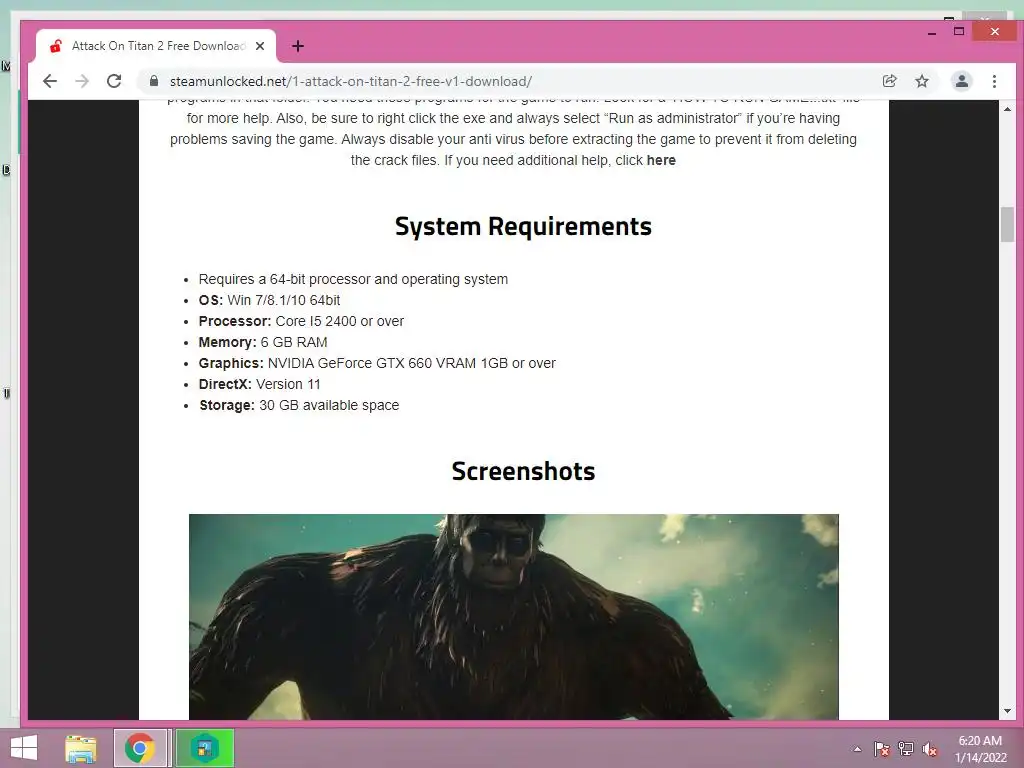This screenshot has width=1024, height=768.
Task: Open Chrome three-dot menu
Action: [994, 81]
